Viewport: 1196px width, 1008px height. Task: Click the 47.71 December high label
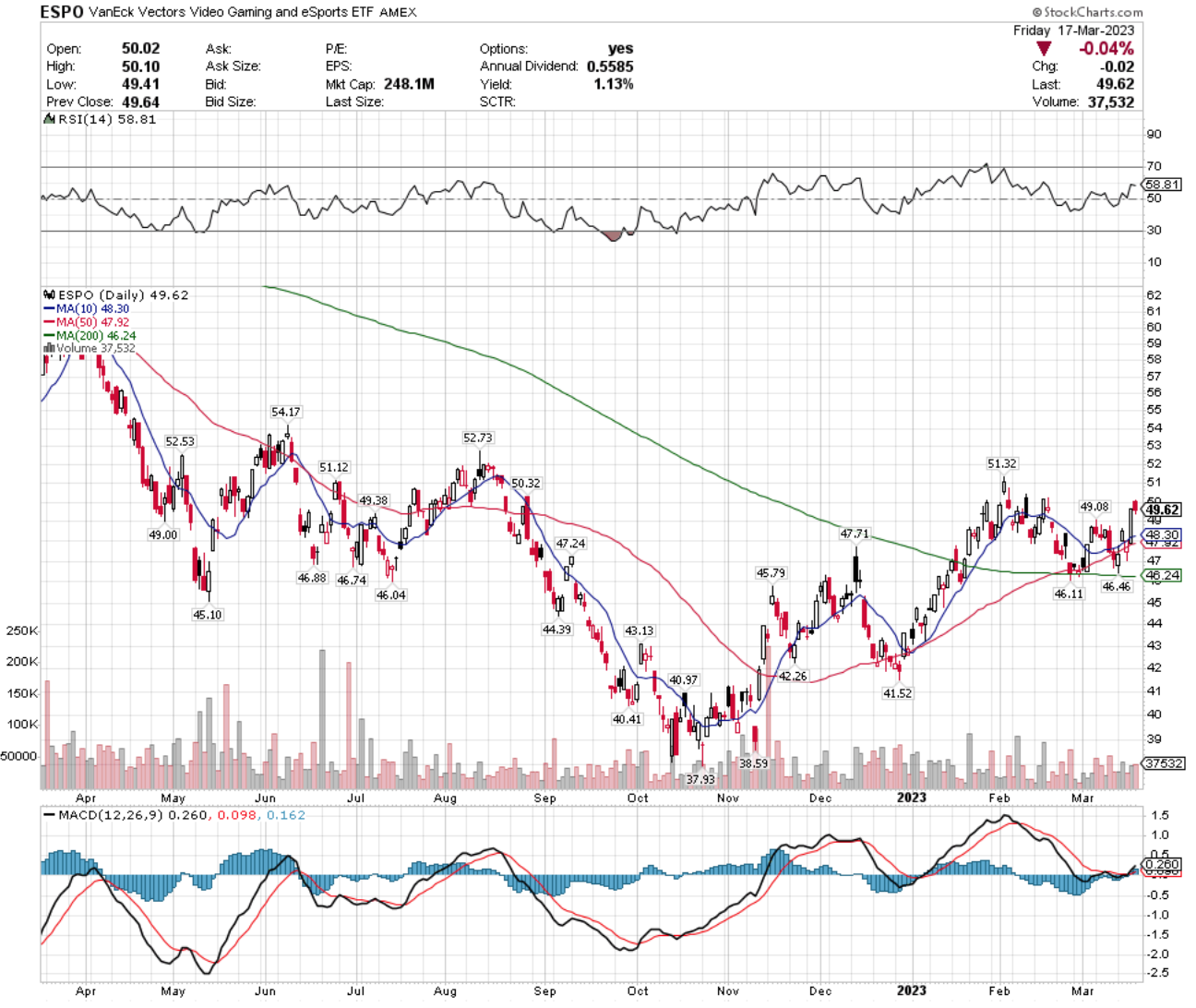pos(855,534)
